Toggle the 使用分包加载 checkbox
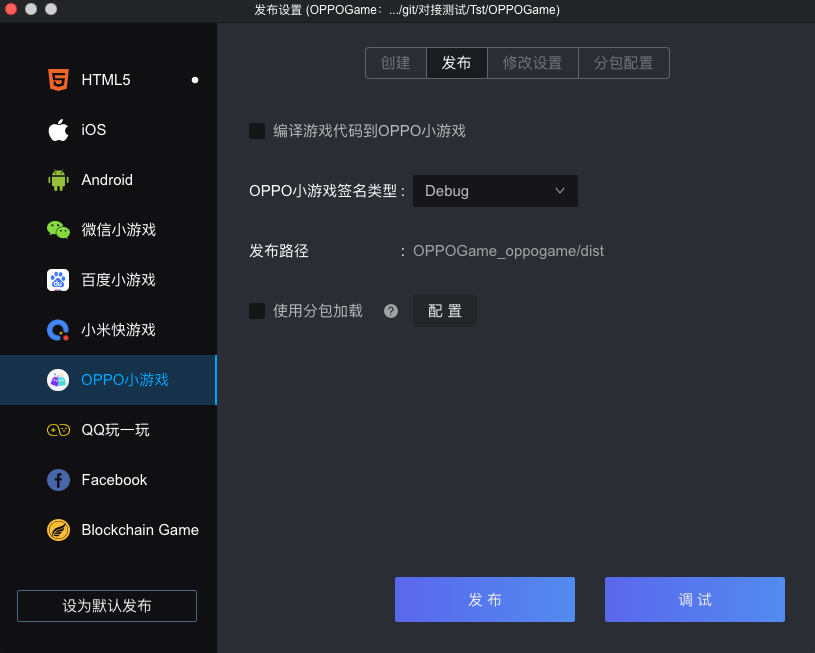 (257, 311)
